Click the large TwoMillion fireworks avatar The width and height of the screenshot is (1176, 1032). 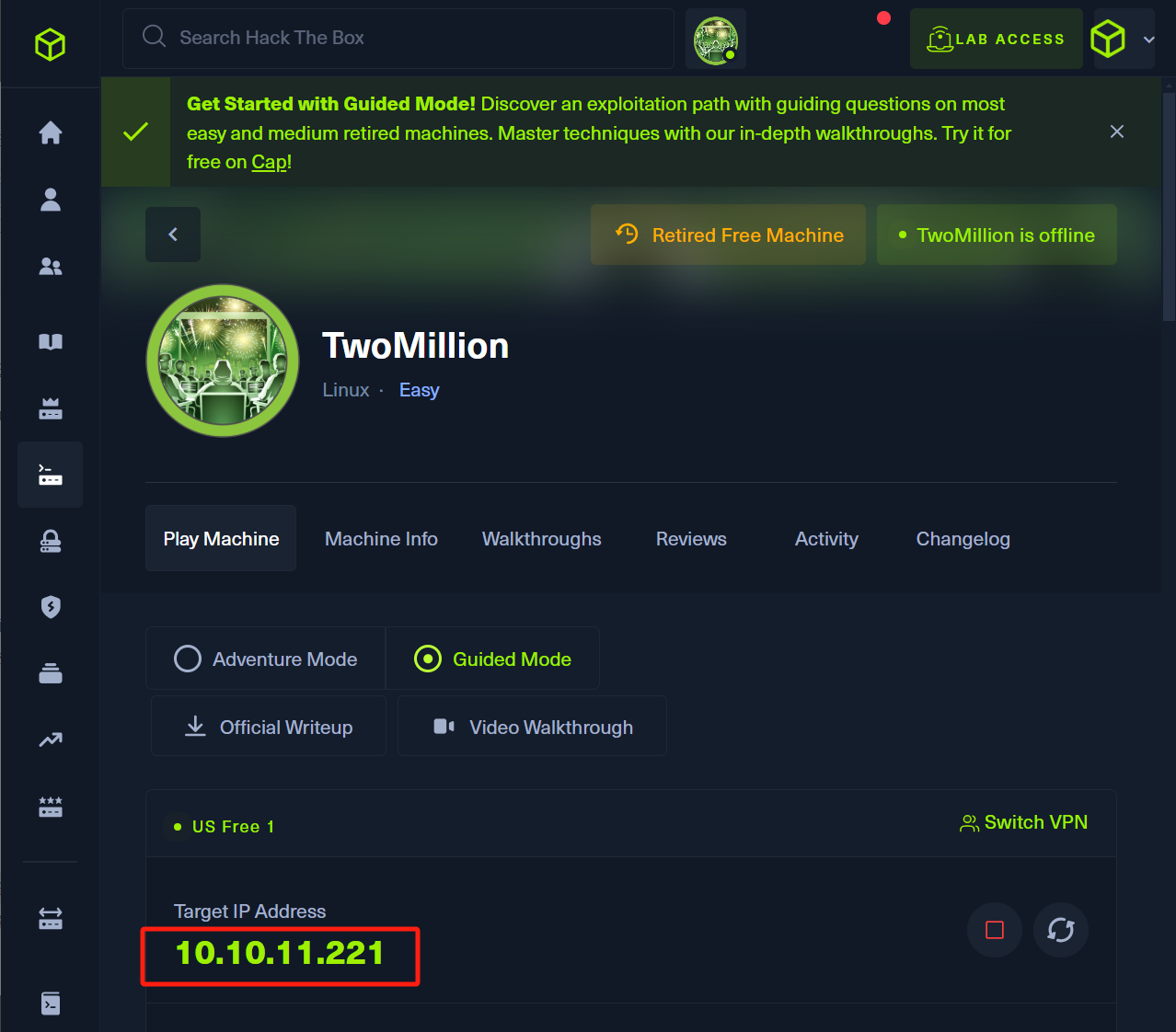[x=223, y=361]
